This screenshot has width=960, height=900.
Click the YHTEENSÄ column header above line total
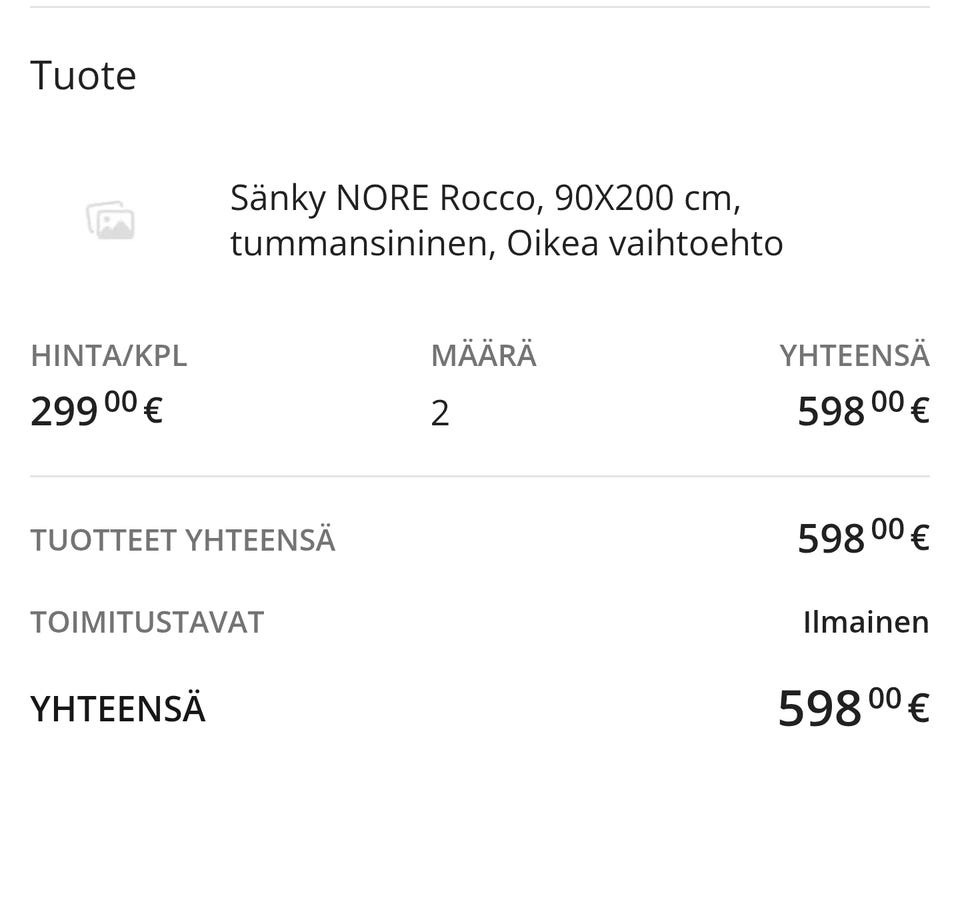point(854,356)
